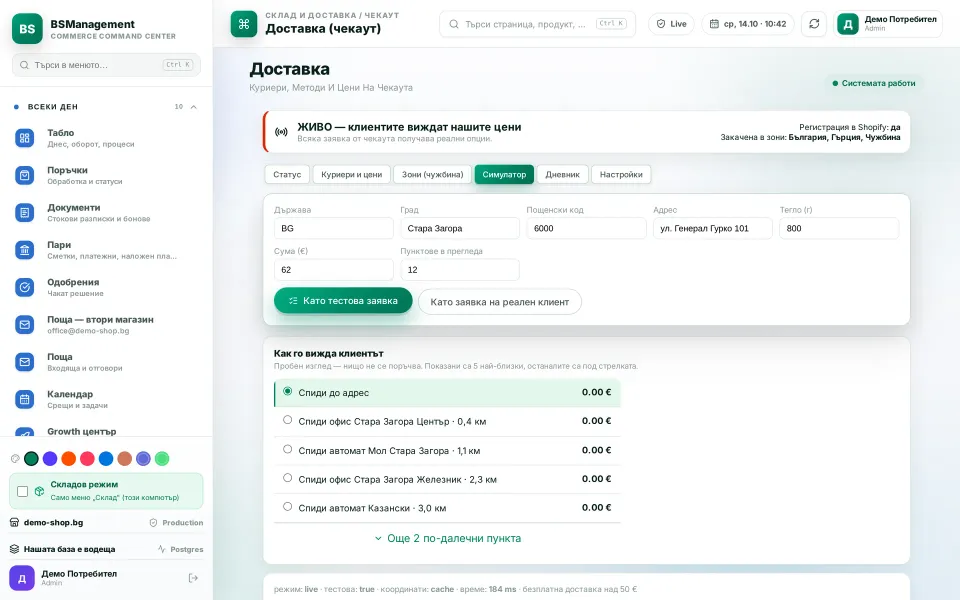Click the live broadcast signal icon
The height and width of the screenshot is (600, 960).
pos(281,132)
